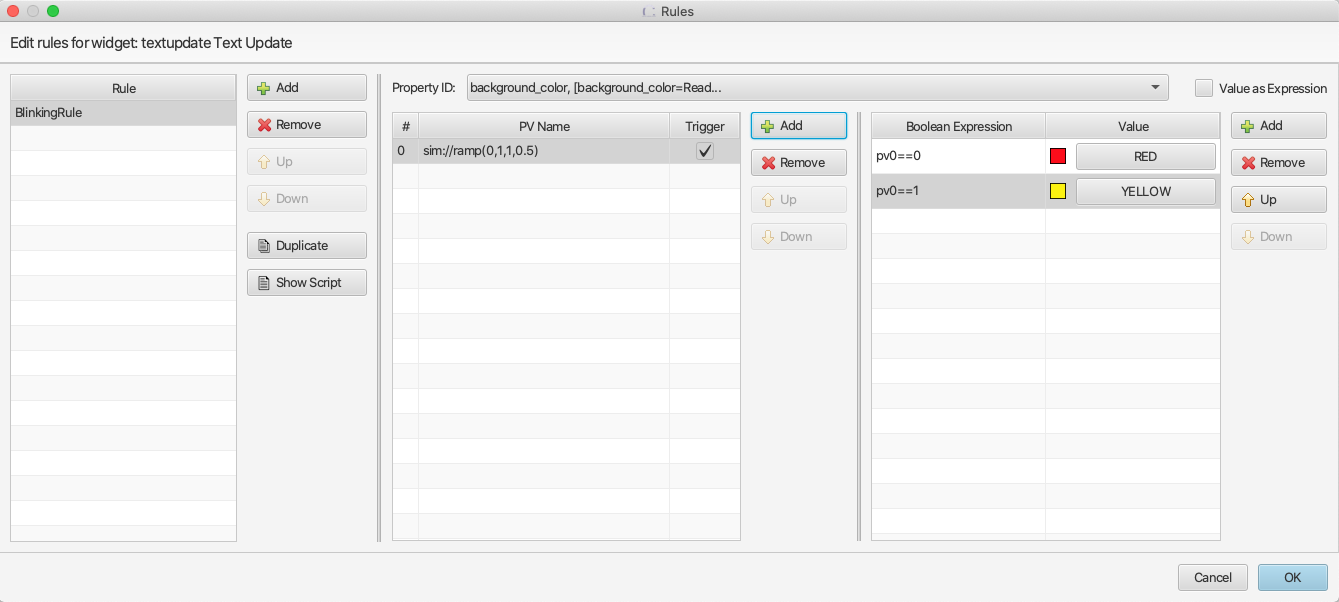The image size is (1339, 602).
Task: Click the YELLOW color value button
Action: coord(1145,191)
